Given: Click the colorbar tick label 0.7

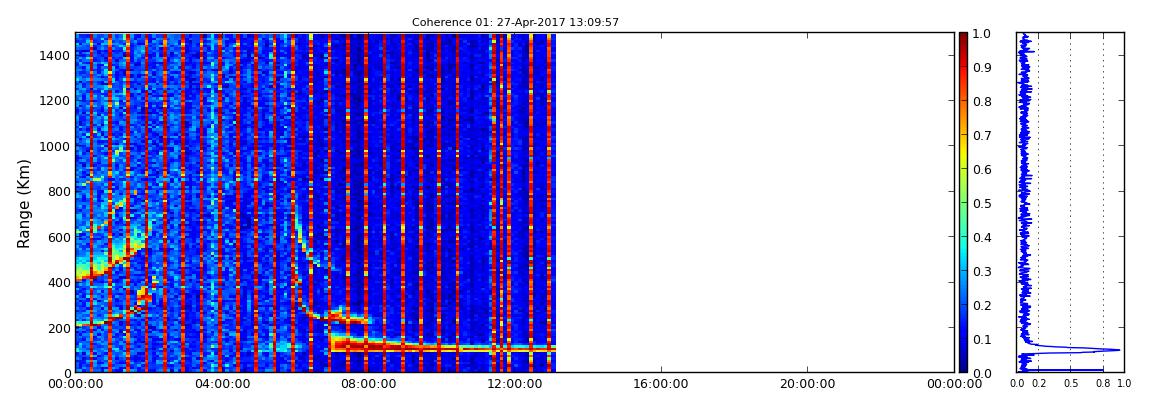Looking at the screenshot, I should 983,136.
